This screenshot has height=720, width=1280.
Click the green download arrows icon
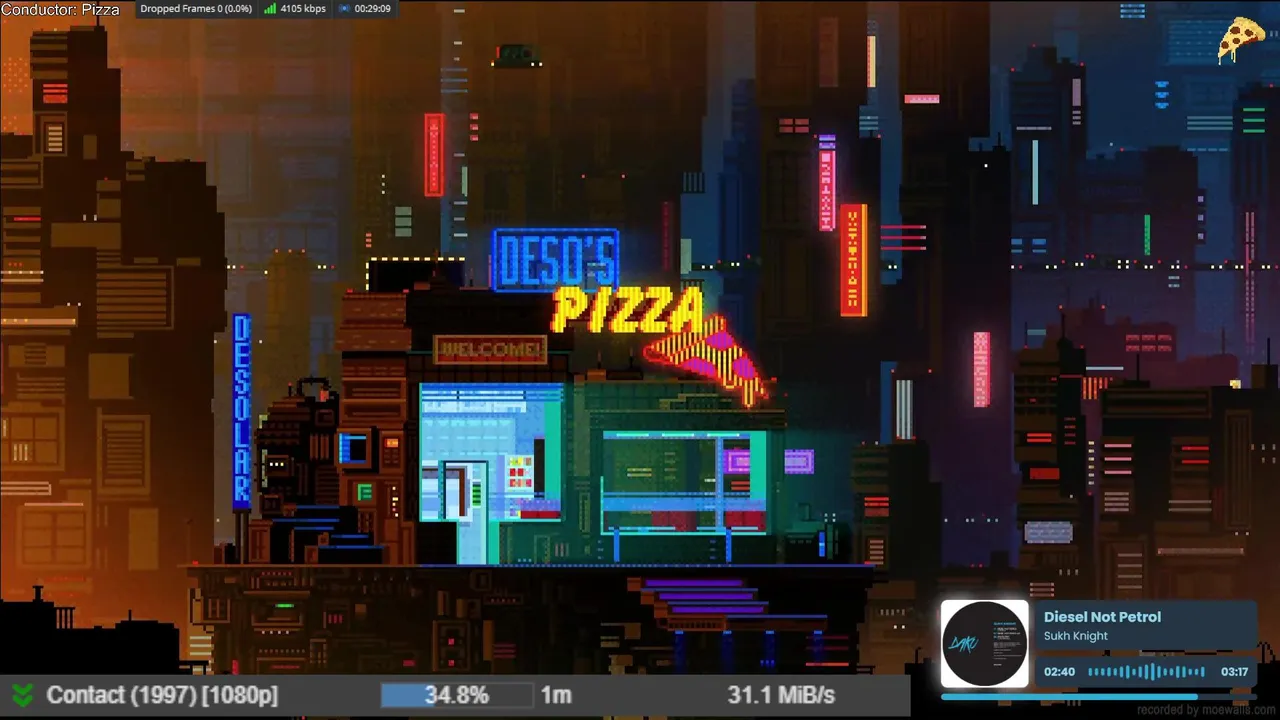coord(22,695)
